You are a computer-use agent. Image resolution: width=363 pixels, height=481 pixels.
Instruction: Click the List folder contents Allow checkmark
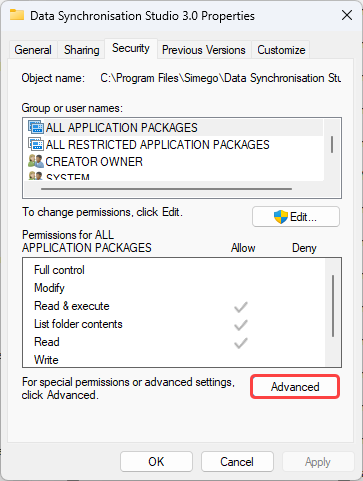coord(241,325)
